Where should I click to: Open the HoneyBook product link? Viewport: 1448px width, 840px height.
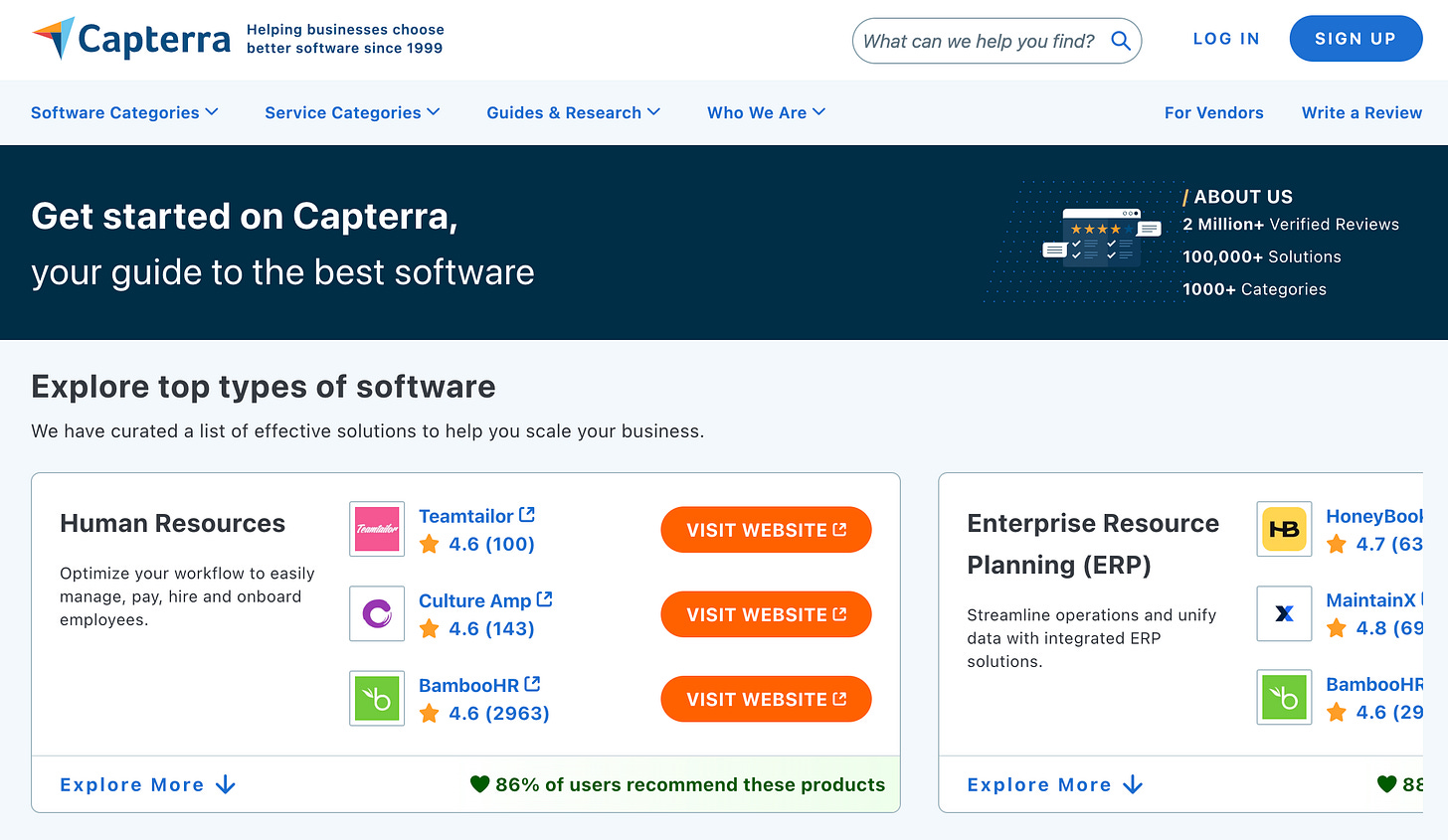point(1374,516)
